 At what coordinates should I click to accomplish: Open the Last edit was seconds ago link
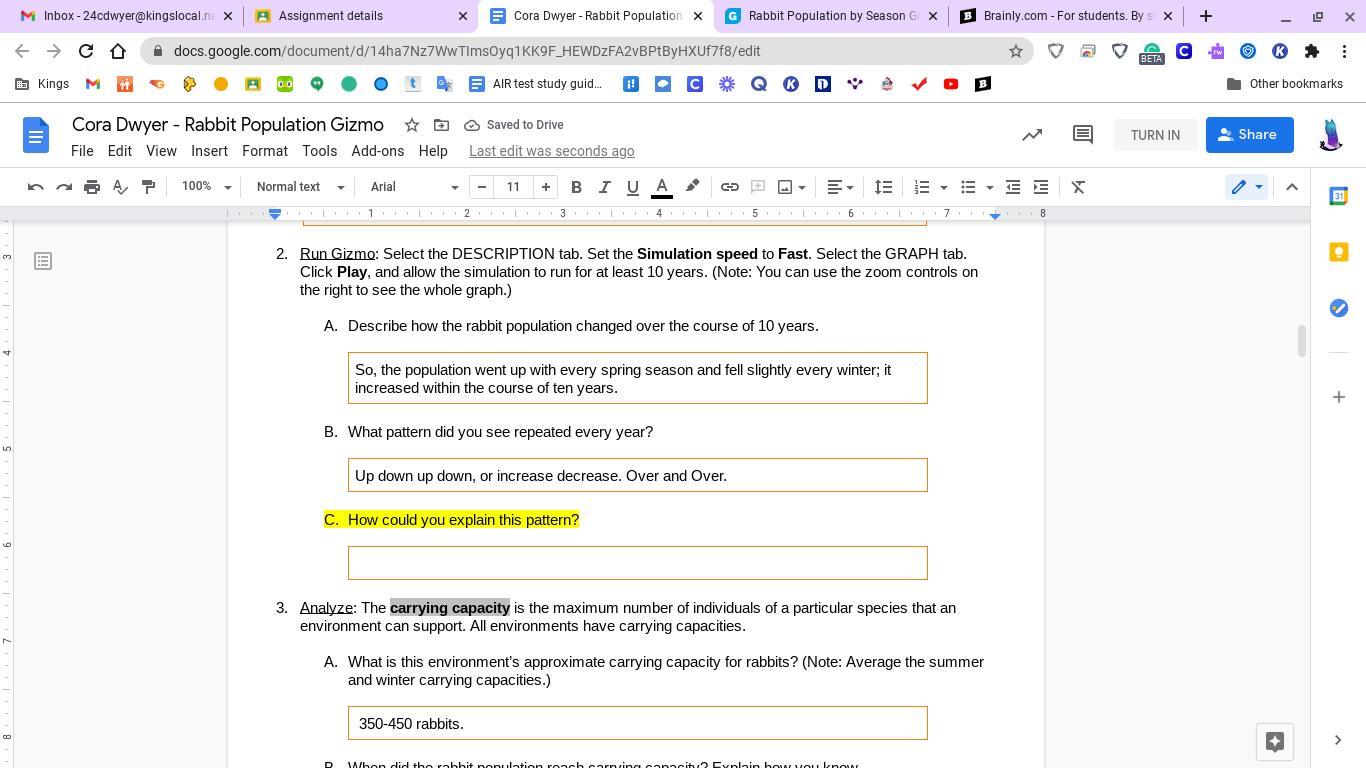click(552, 151)
